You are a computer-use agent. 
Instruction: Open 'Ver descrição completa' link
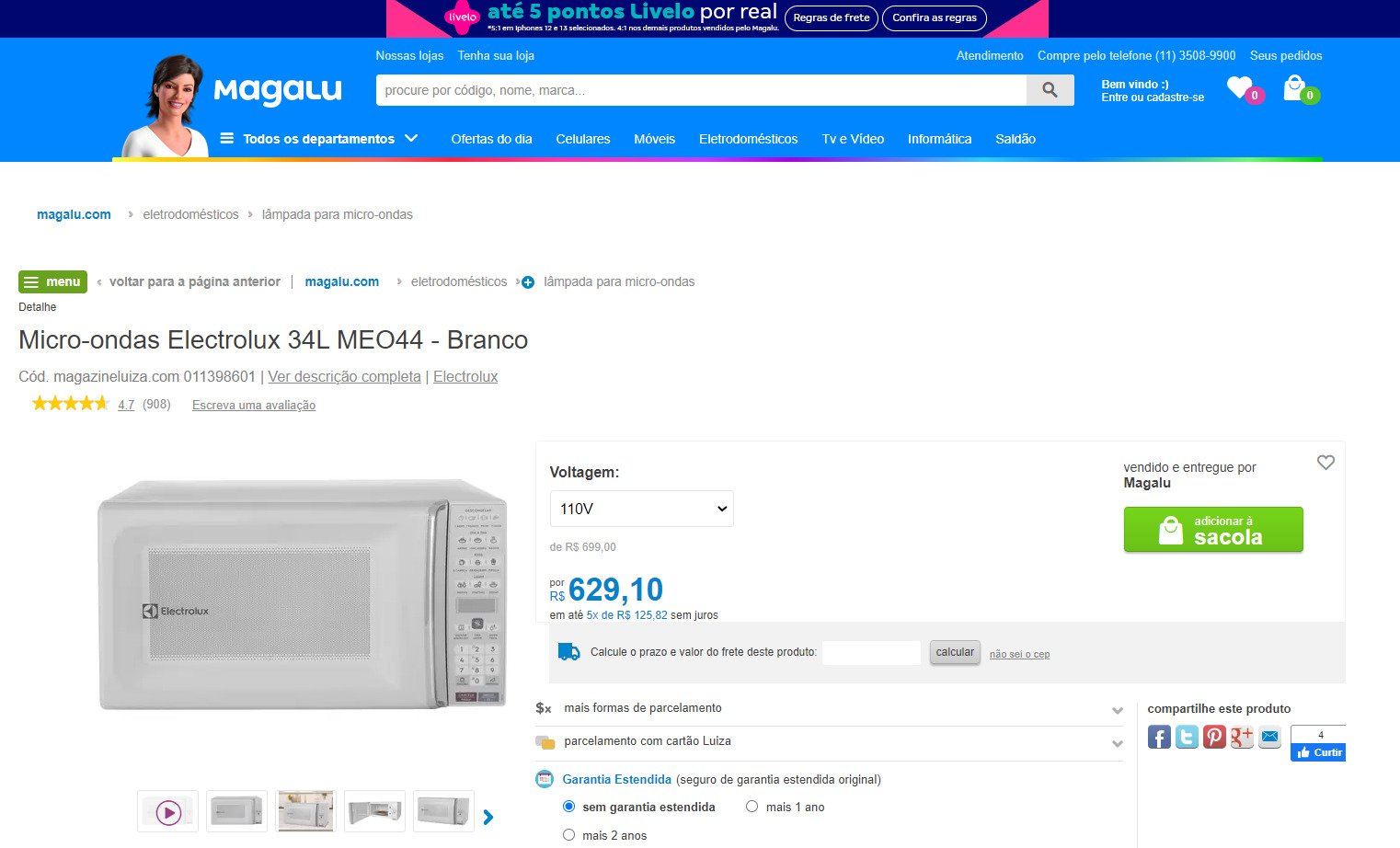tap(344, 376)
